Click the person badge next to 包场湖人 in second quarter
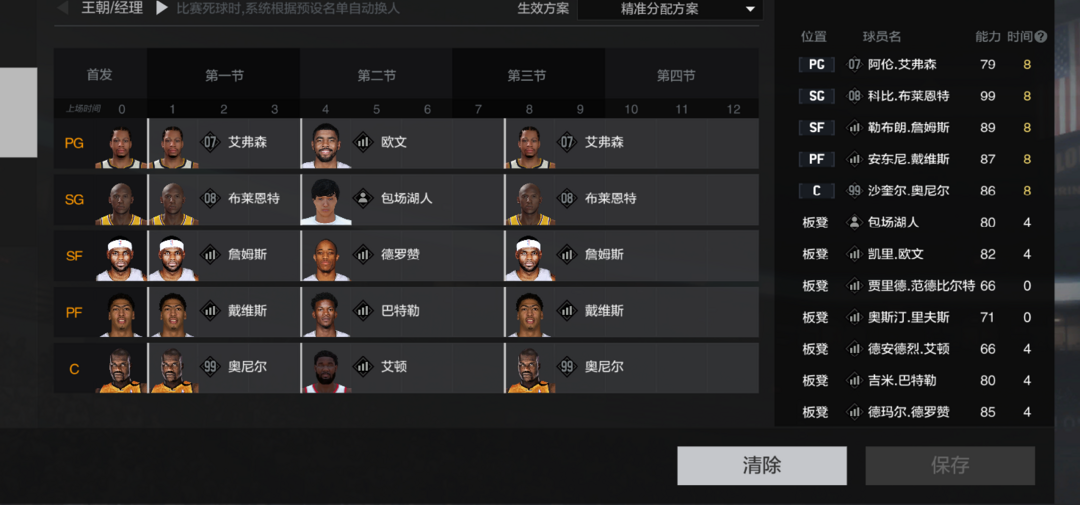This screenshot has width=1080, height=505. coord(363,198)
